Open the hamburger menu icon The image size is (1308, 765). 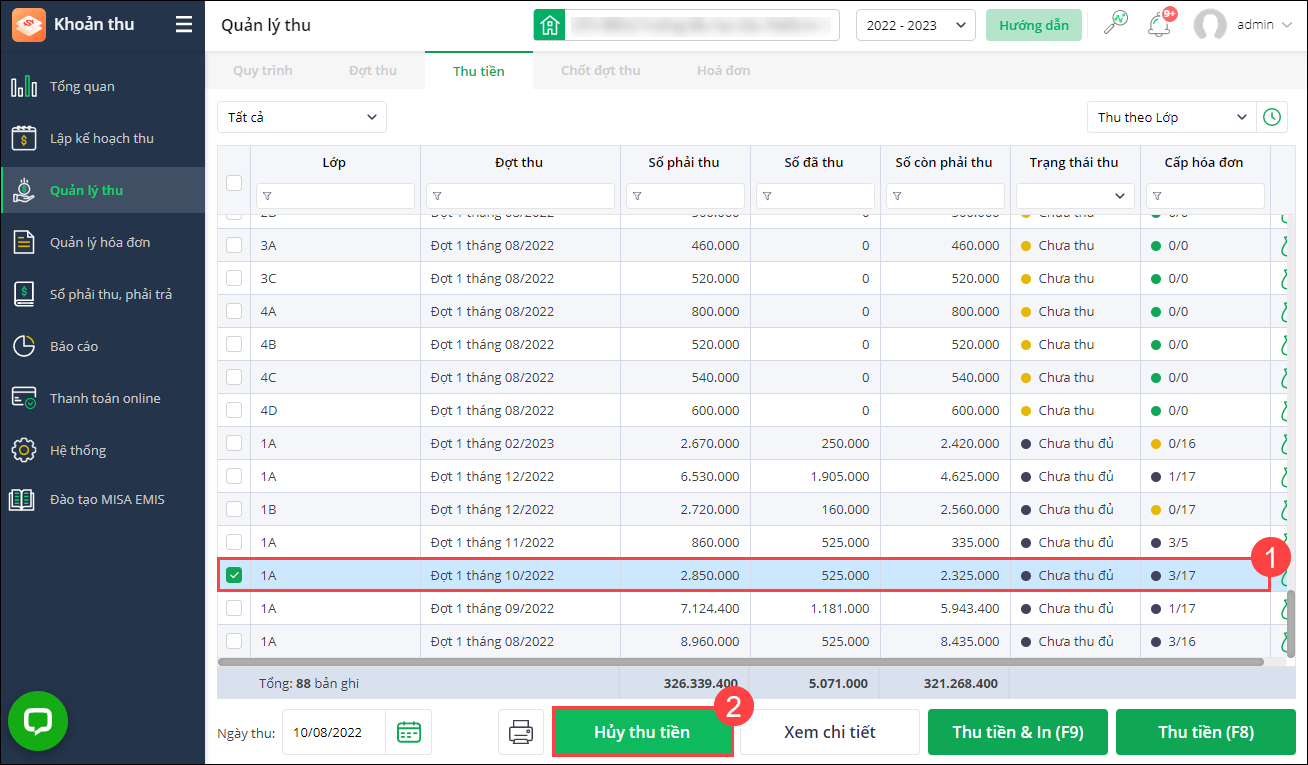[x=184, y=24]
